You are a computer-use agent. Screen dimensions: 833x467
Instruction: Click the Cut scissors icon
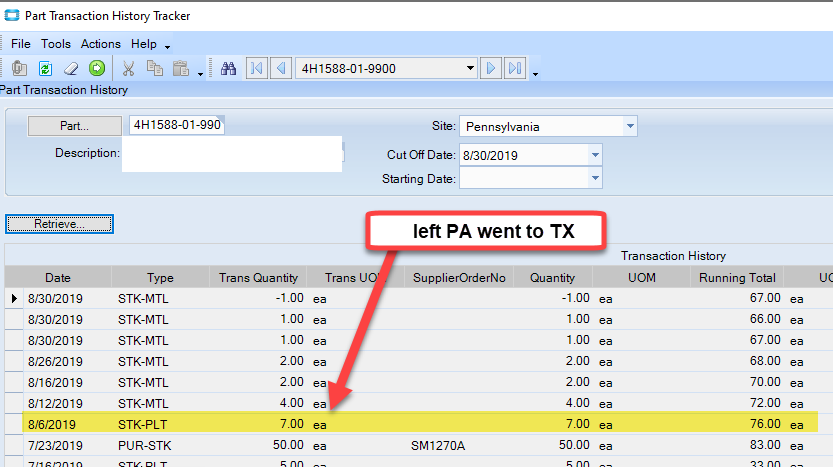(x=128, y=68)
